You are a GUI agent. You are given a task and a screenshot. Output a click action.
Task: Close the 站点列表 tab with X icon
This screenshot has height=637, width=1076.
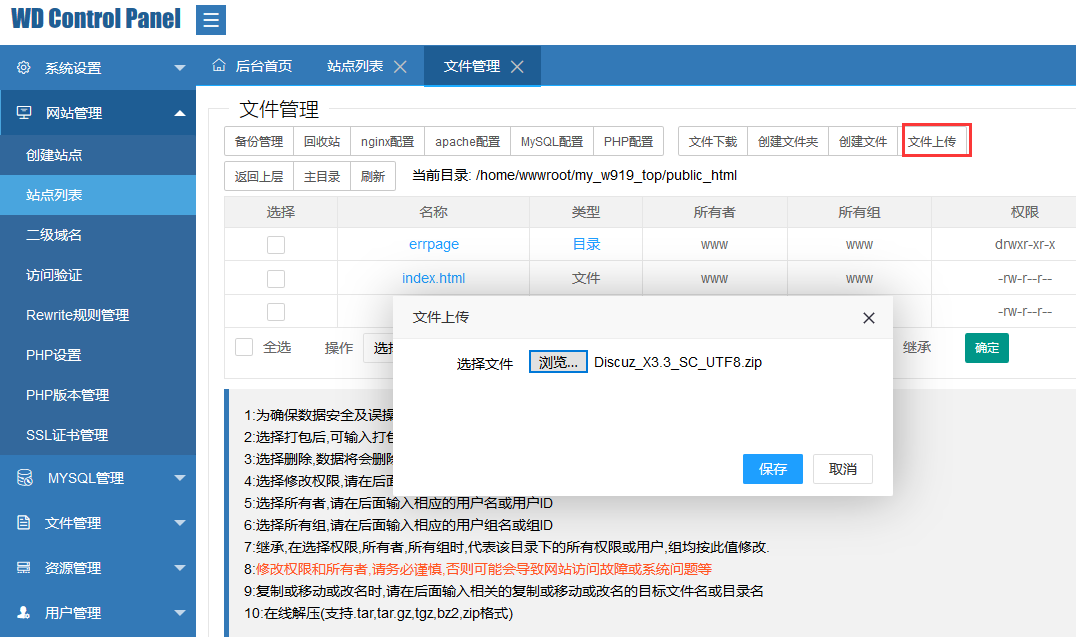pos(400,67)
